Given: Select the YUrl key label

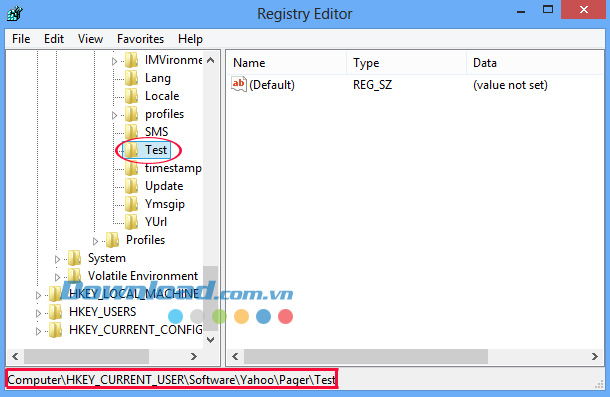Looking at the screenshot, I should point(156,222).
